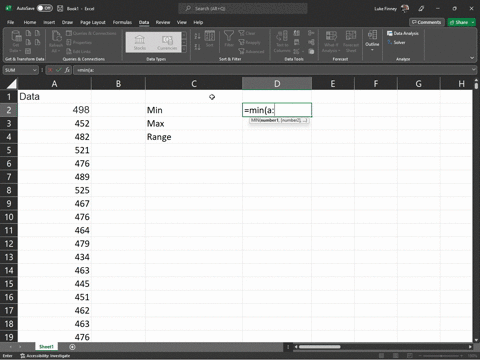Open the Comments pane
Image resolution: width=480 pixels, height=360 pixels.
pos(427,22)
